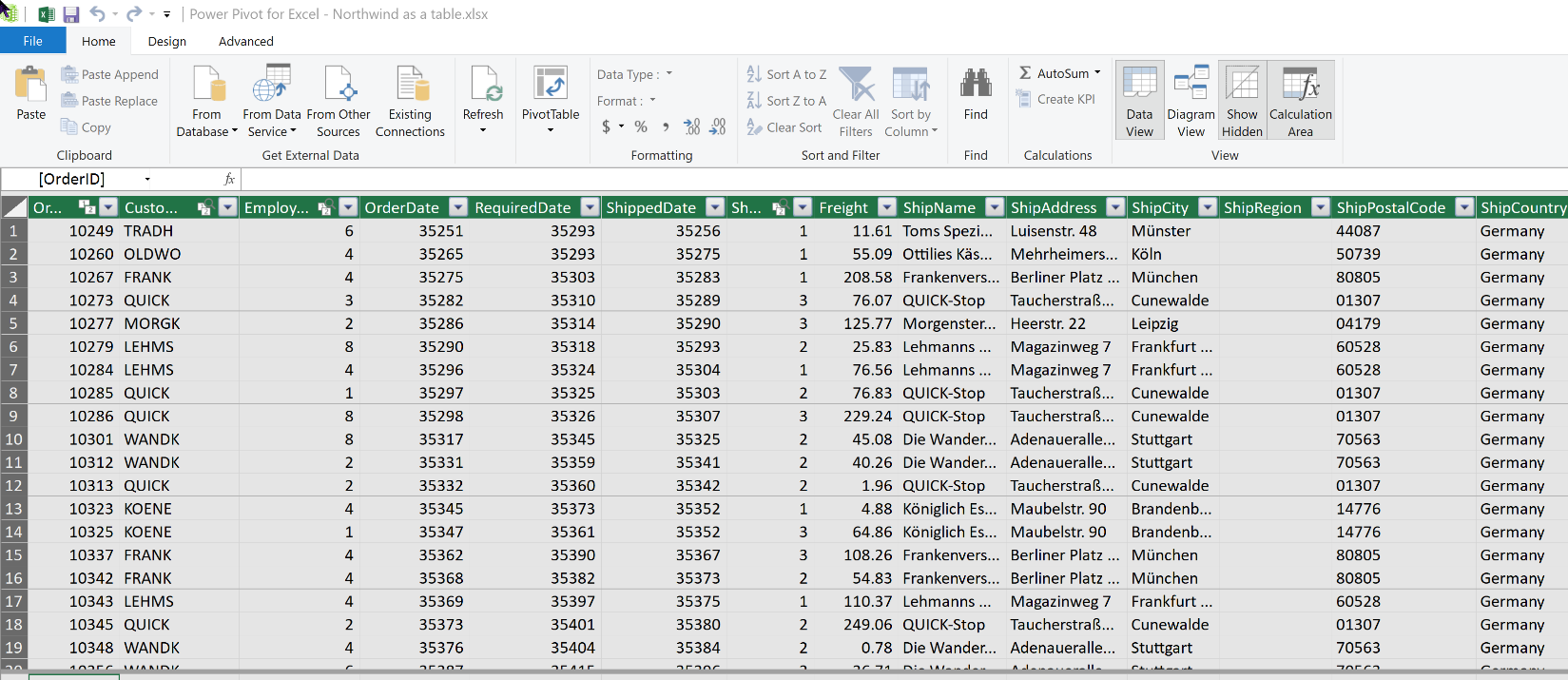
Task: Switch to the Home tab
Action: tap(99, 41)
